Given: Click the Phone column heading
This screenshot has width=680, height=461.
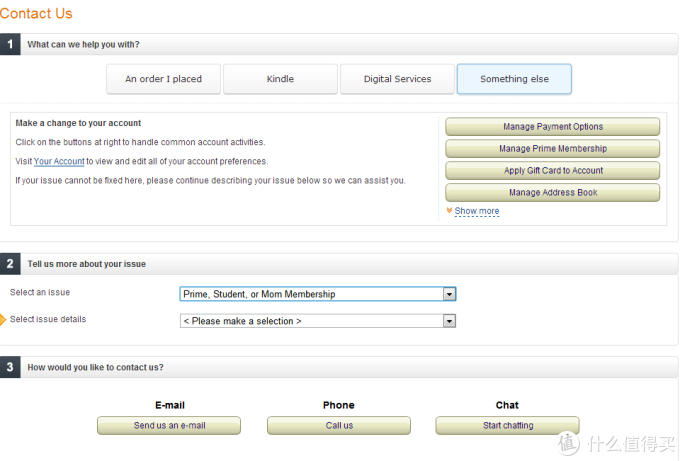Looking at the screenshot, I should tap(339, 405).
